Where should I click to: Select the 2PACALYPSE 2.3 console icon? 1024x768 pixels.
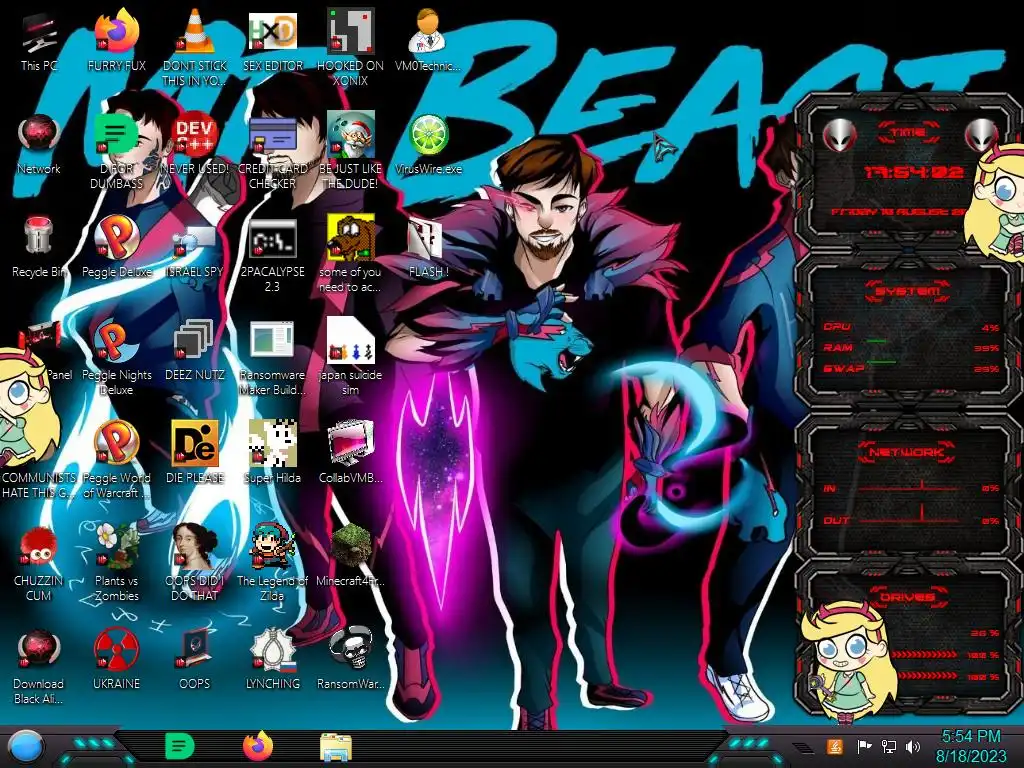click(272, 255)
